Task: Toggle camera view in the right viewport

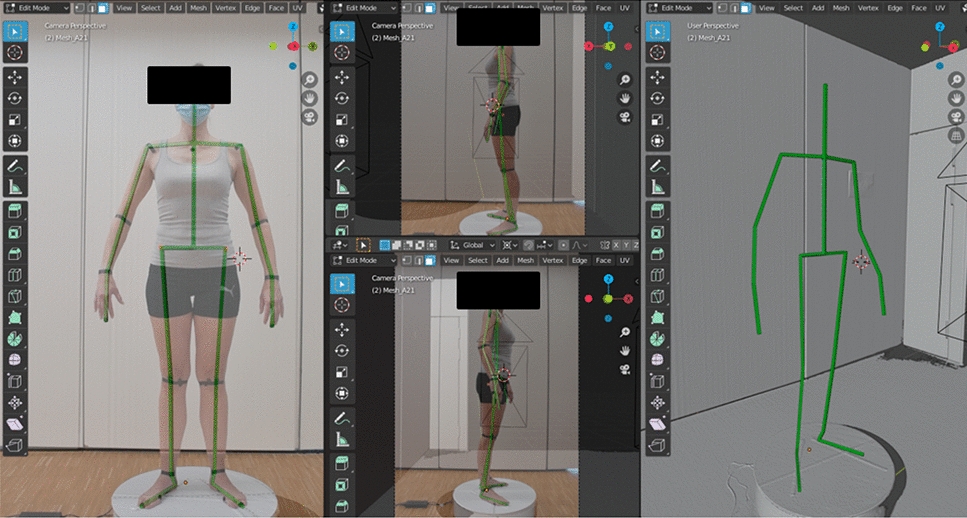Action: click(955, 117)
